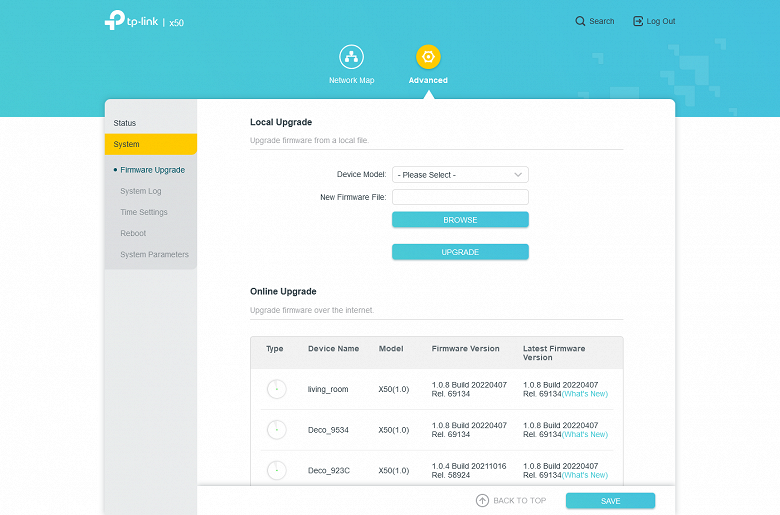Click Deco_9534's current firmware version cell

(469, 430)
